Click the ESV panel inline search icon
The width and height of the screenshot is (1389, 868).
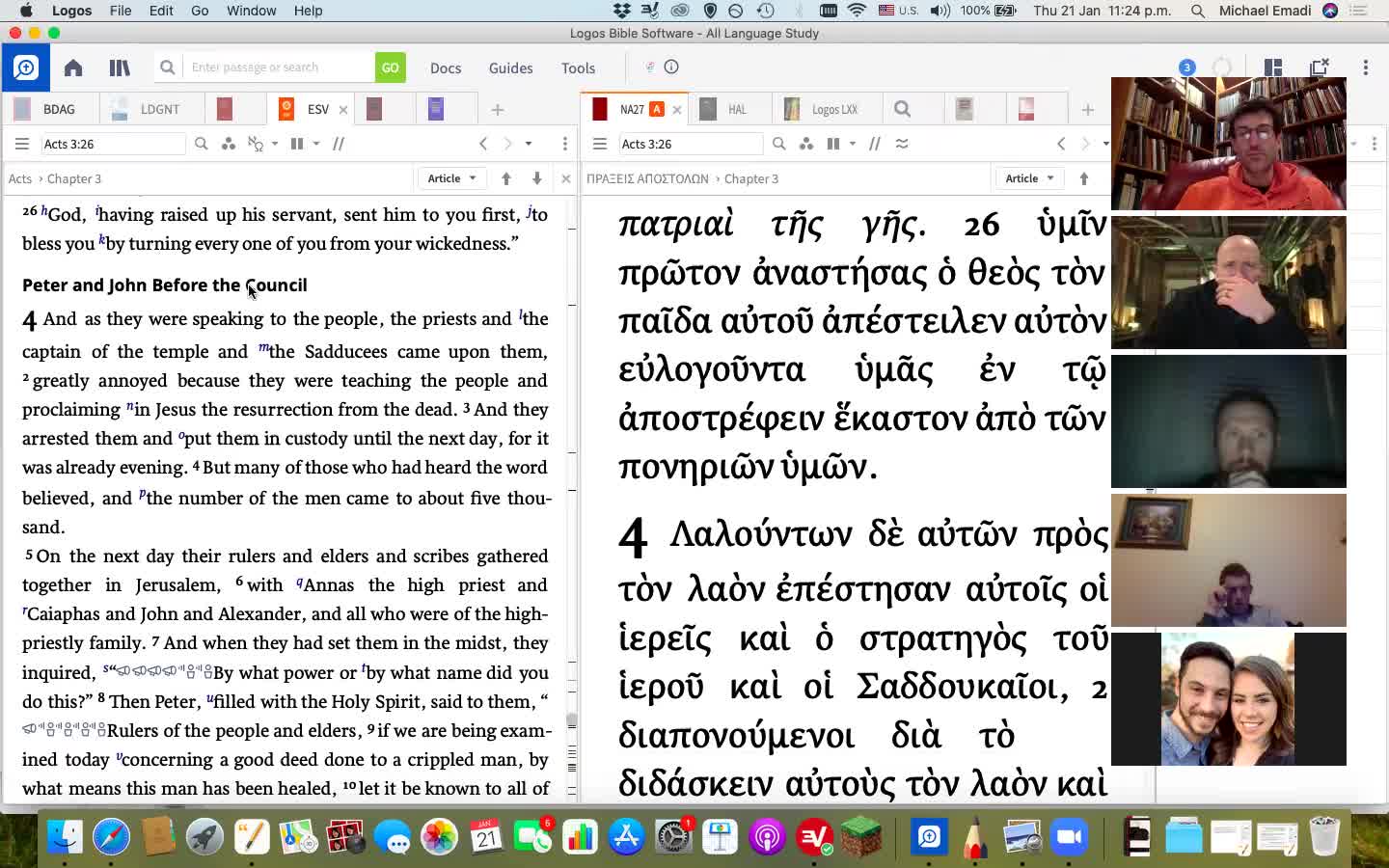[x=202, y=144]
